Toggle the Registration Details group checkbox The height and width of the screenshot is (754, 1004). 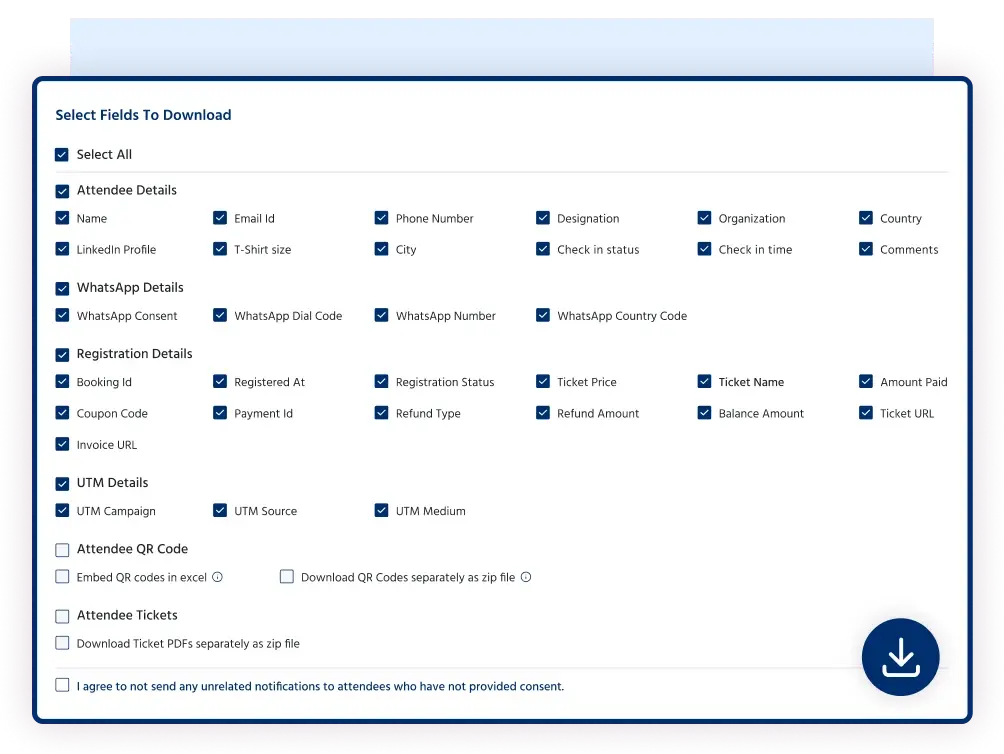[62, 354]
